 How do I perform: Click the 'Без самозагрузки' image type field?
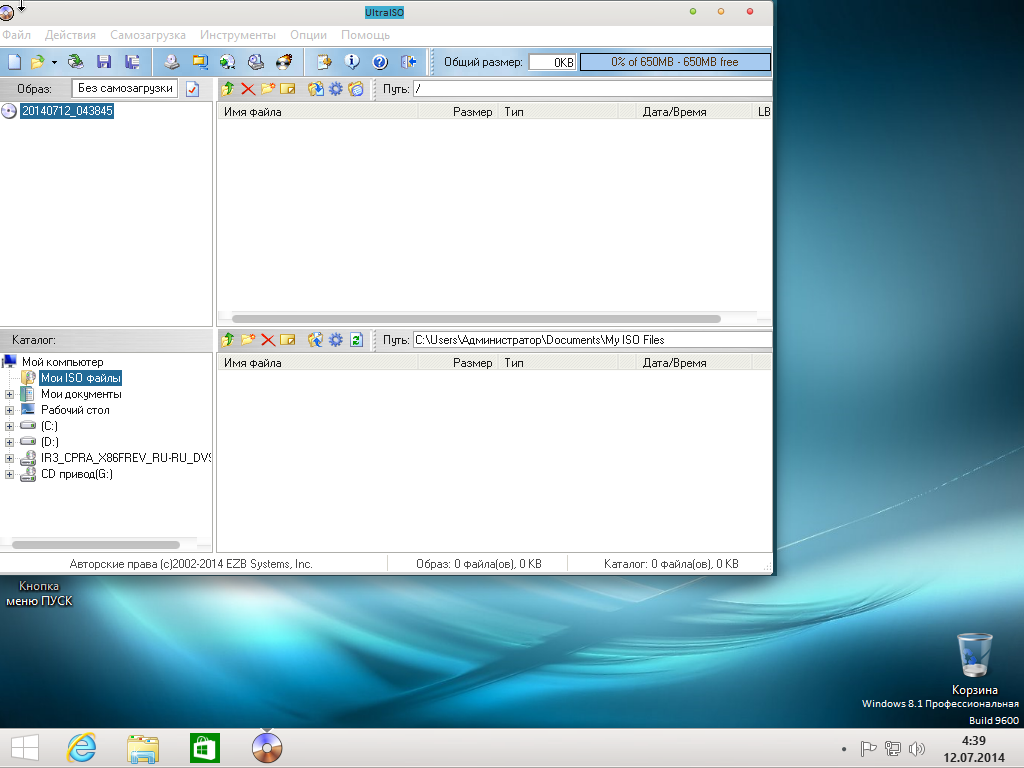pyautogui.click(x=125, y=88)
